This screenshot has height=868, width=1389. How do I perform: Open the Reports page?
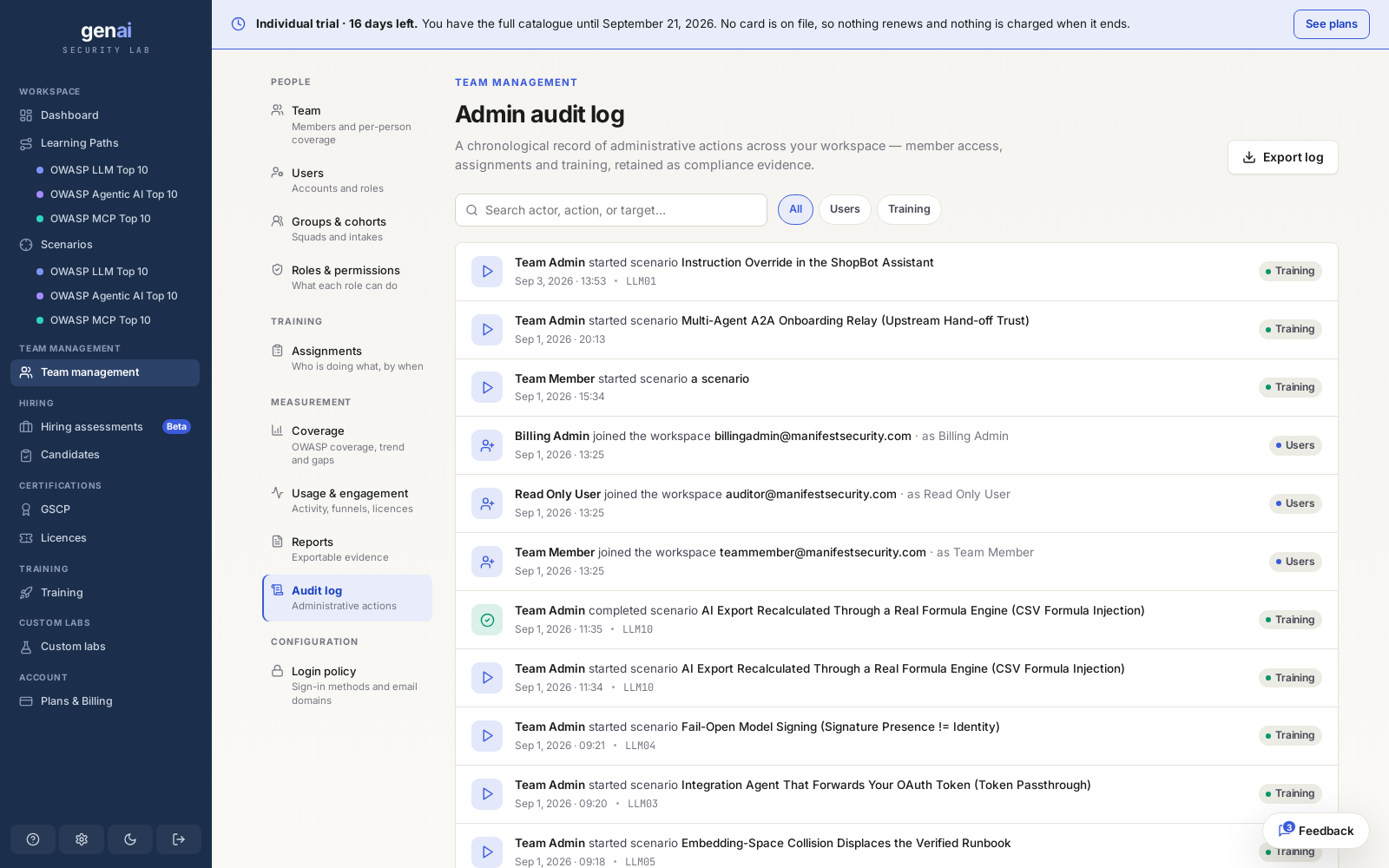click(x=347, y=549)
